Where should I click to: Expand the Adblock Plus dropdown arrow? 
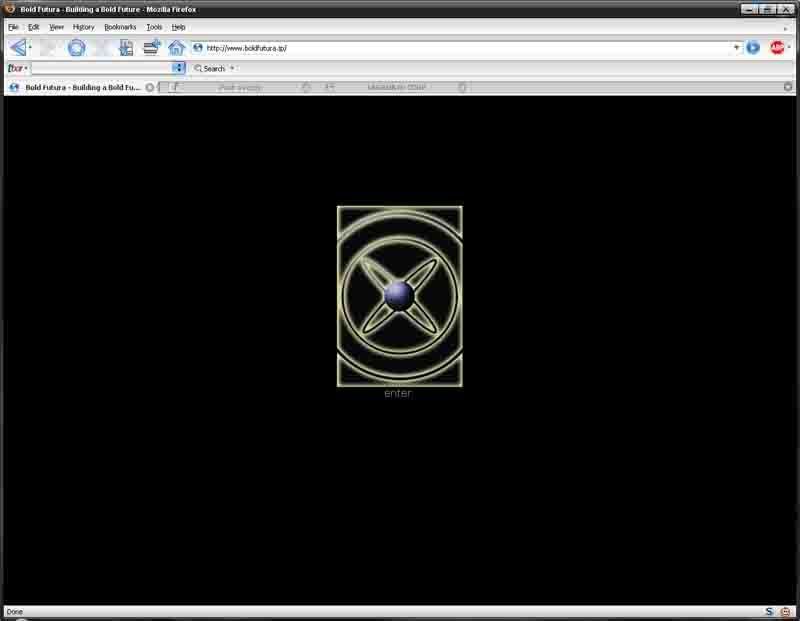click(789, 47)
